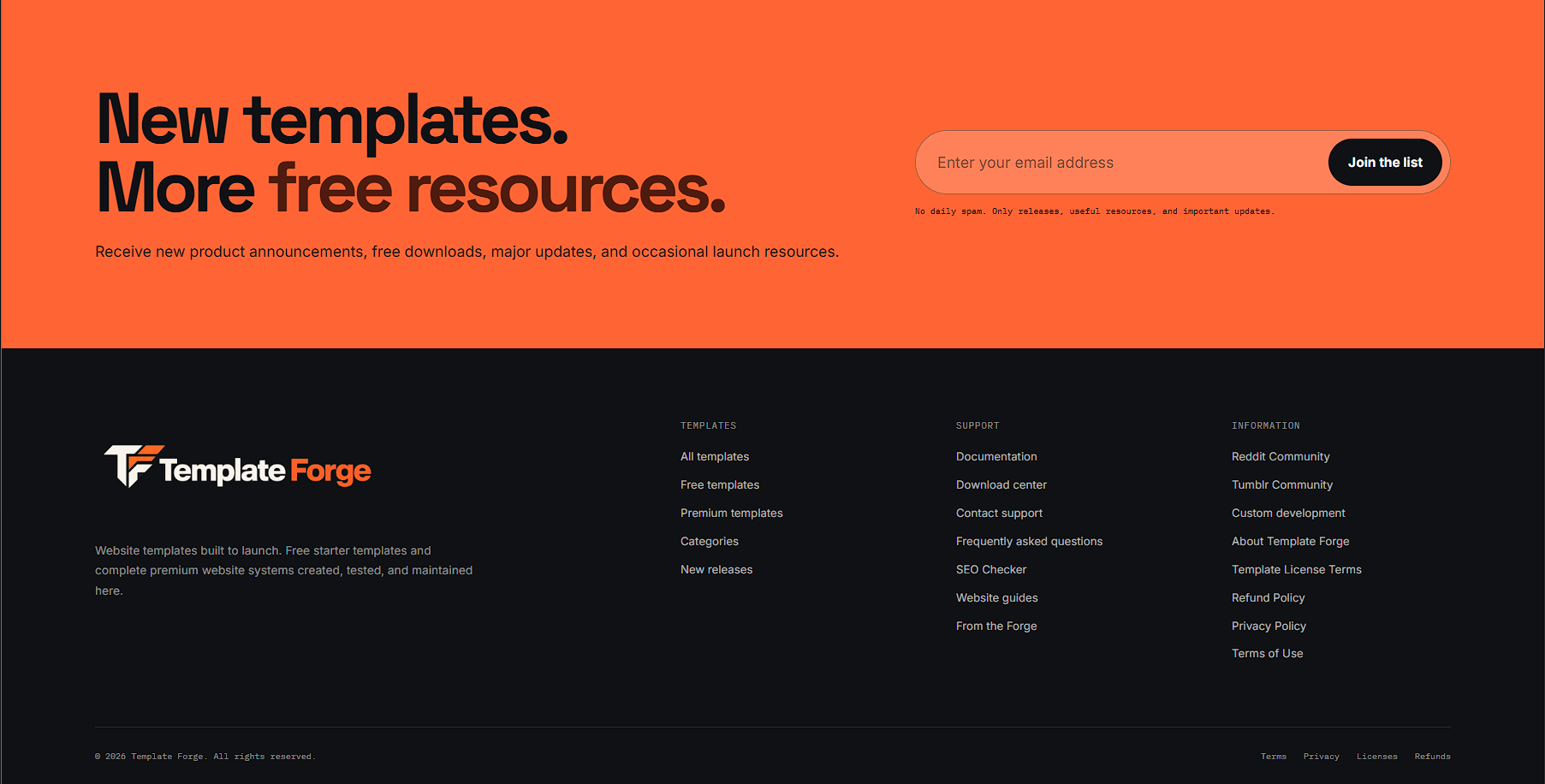Click the TEMPLATES column heading
The image size is (1545, 784).
[709, 425]
